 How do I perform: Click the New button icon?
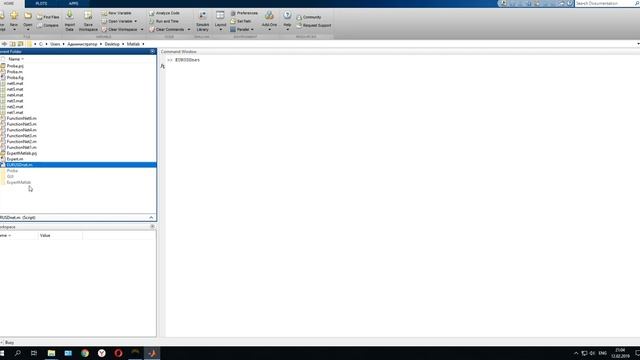click(14, 16)
